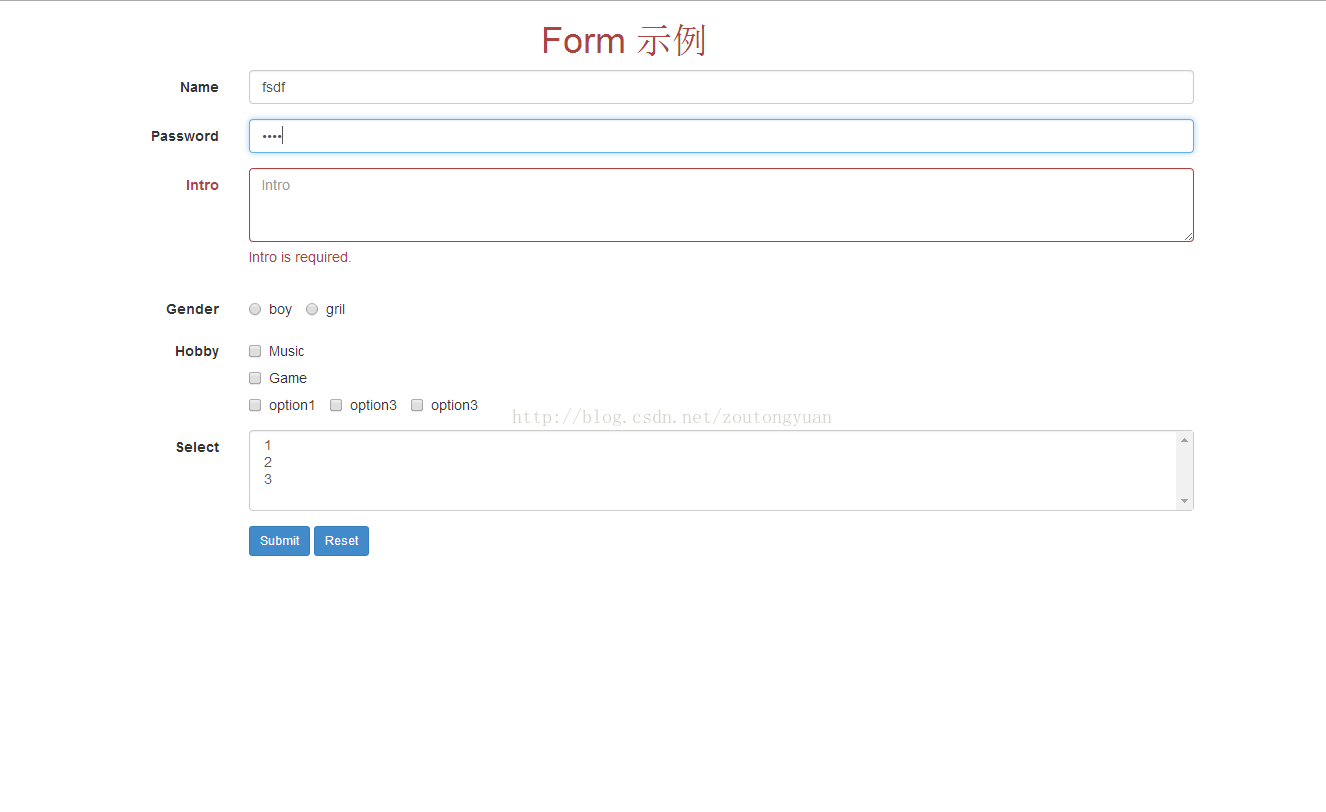
Task: Select item 1 in the Select list
Action: point(268,445)
